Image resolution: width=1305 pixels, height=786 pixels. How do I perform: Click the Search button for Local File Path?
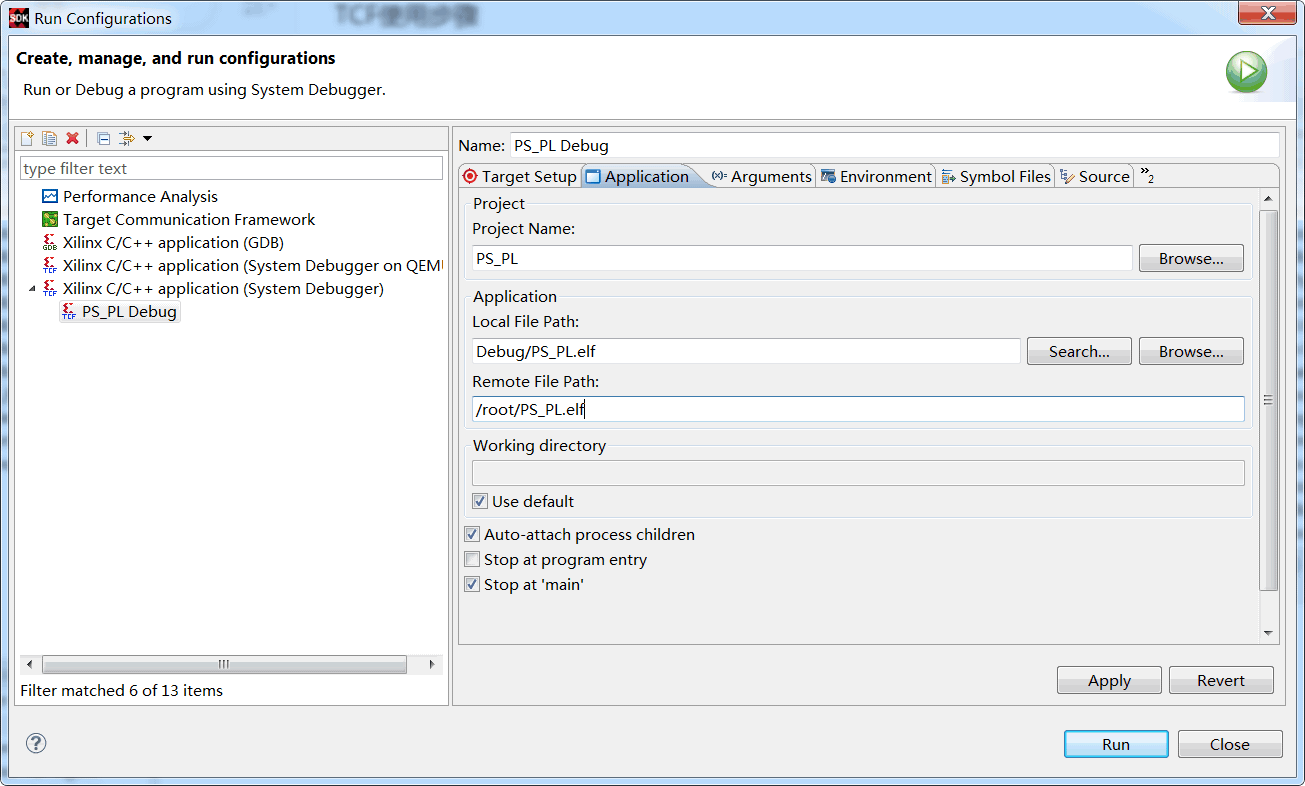[x=1078, y=351]
